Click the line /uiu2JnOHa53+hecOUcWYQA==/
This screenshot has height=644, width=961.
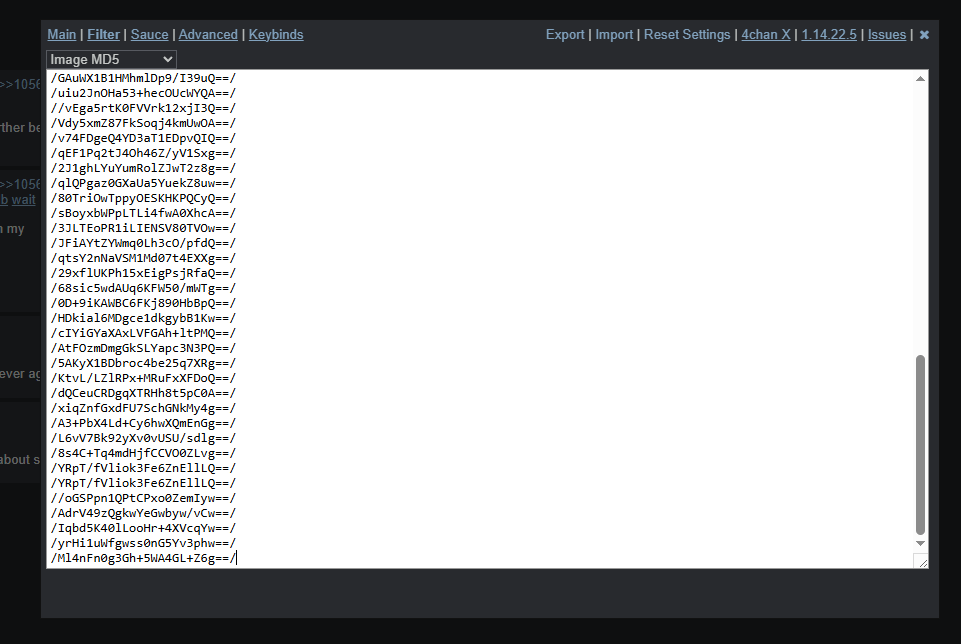click(143, 93)
